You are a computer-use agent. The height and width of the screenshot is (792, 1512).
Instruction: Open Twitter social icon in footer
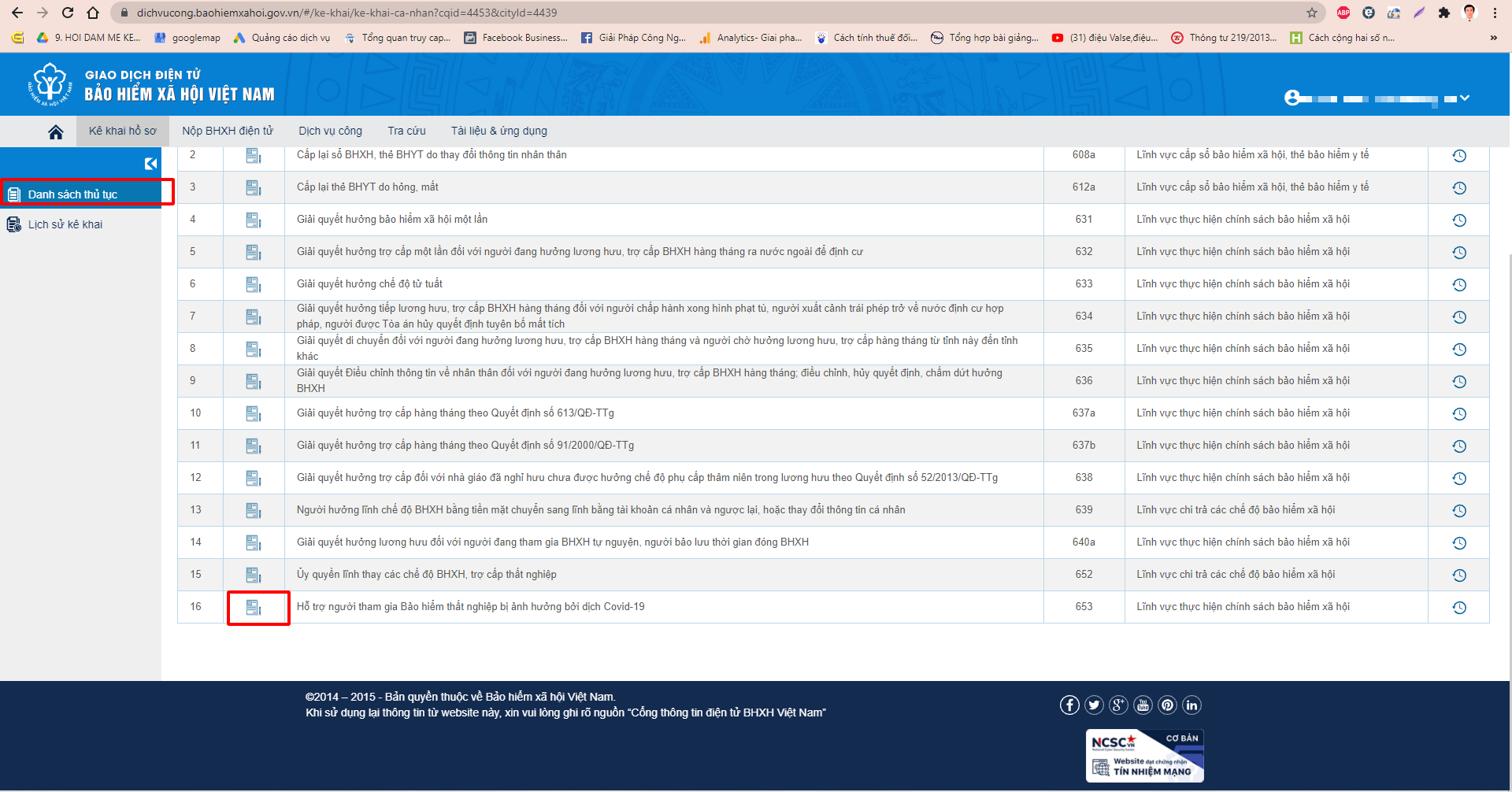[1094, 705]
